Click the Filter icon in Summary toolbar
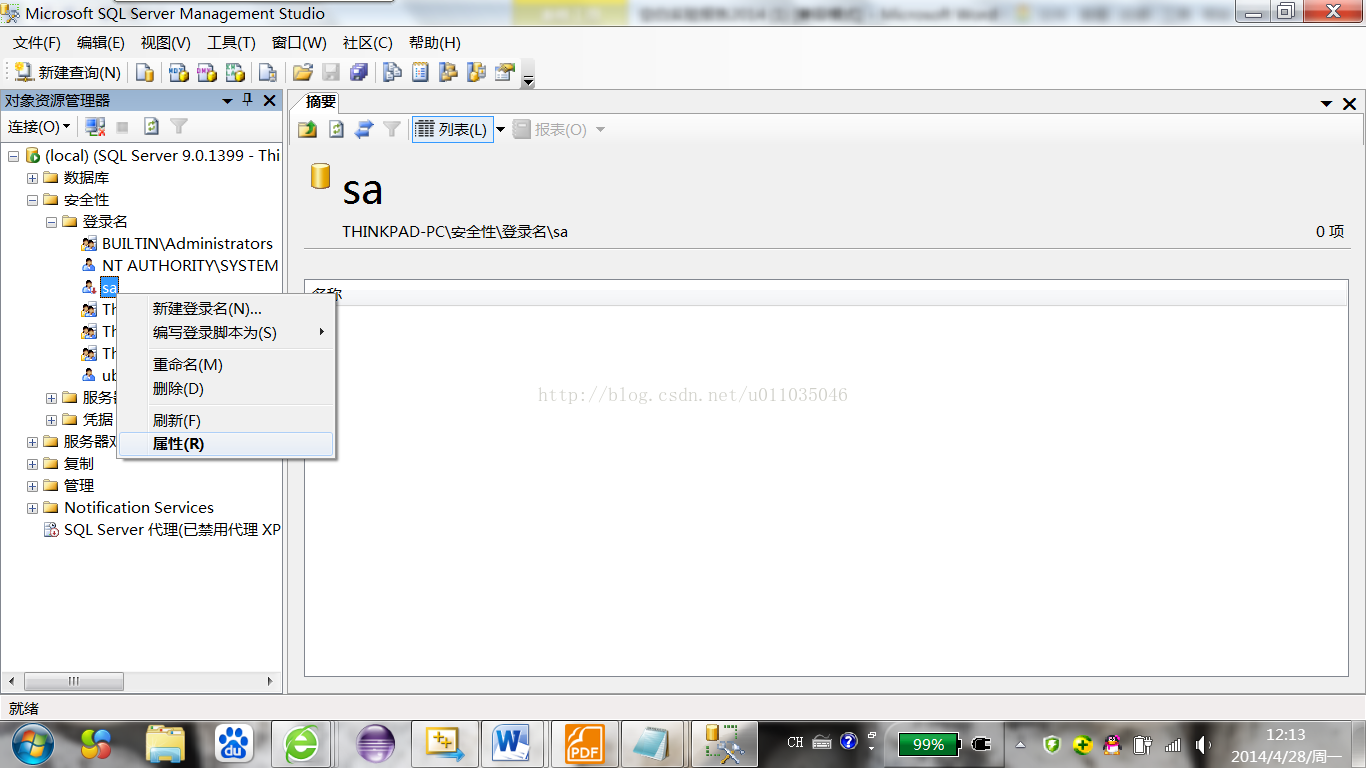This screenshot has width=1366, height=768. 392,129
